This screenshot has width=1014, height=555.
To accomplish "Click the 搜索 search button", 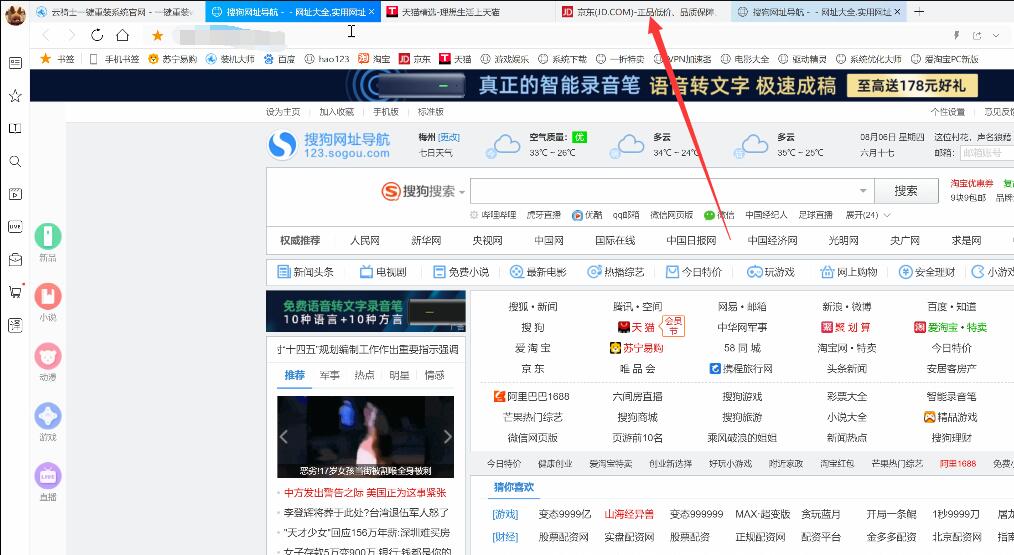I will point(906,191).
